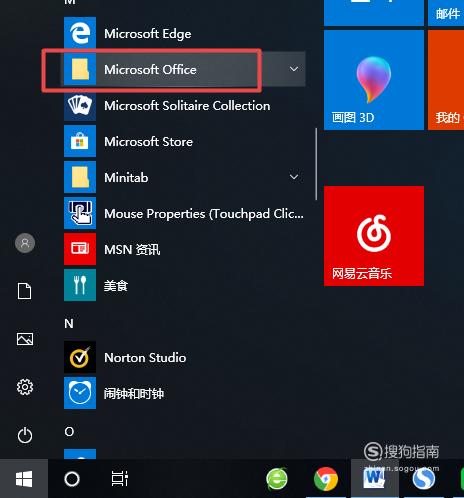
Task: Expand the Microsoft Office folder chevron
Action: coord(294,69)
